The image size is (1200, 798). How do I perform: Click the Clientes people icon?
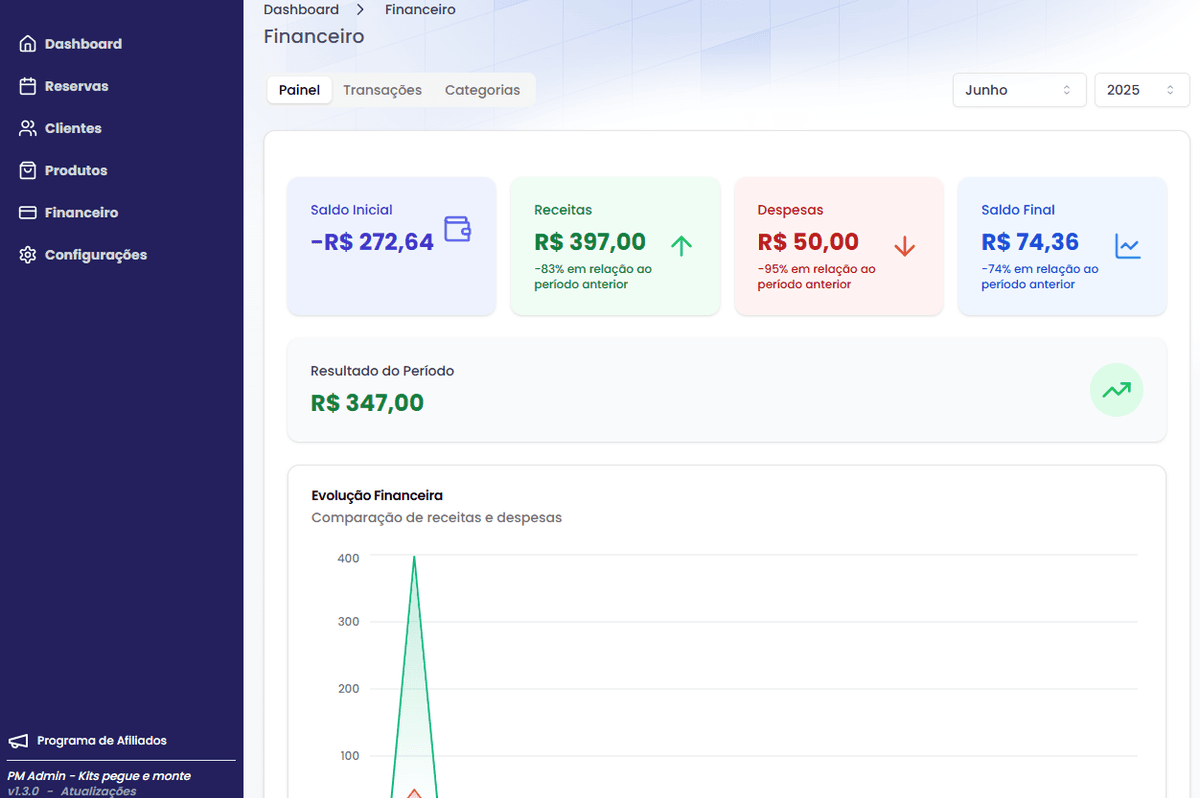(x=28, y=128)
